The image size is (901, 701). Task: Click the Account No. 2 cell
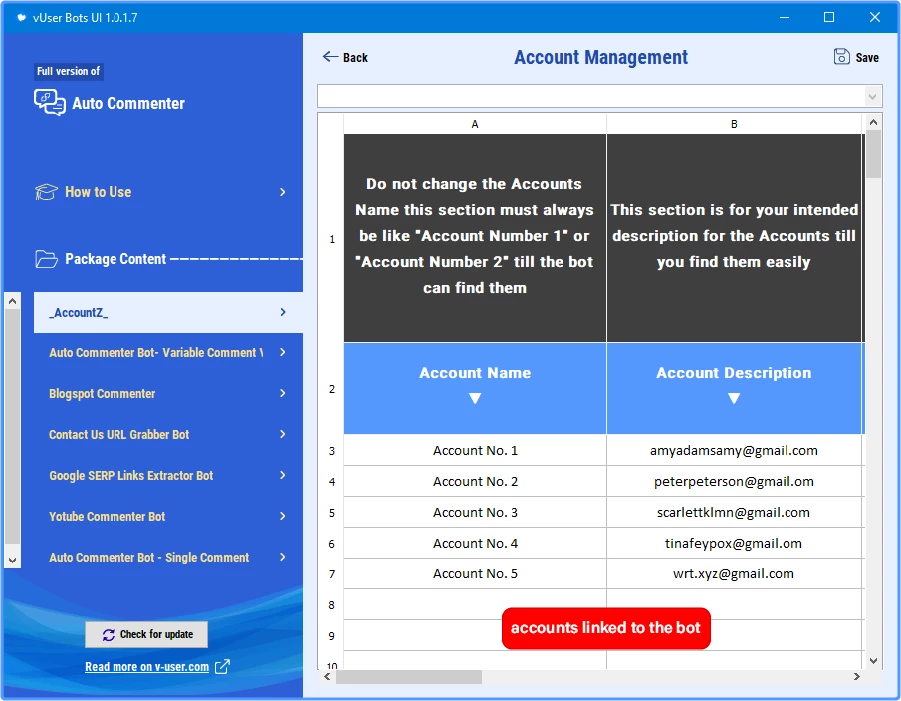[x=475, y=482]
